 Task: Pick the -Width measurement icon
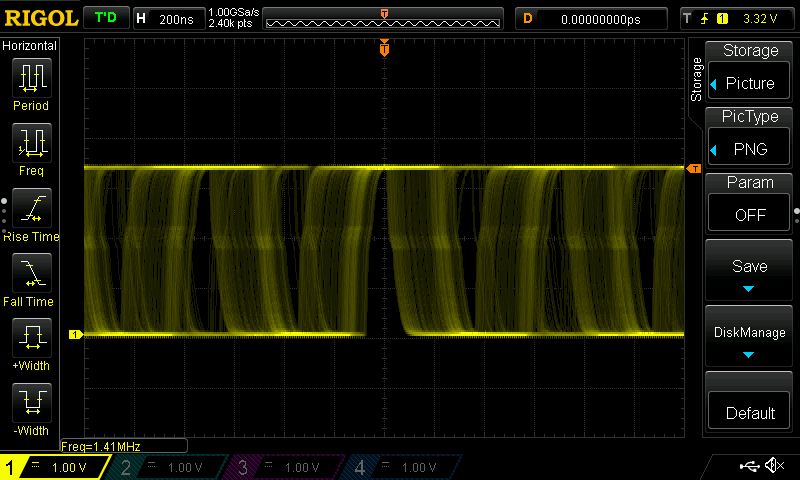[31, 403]
